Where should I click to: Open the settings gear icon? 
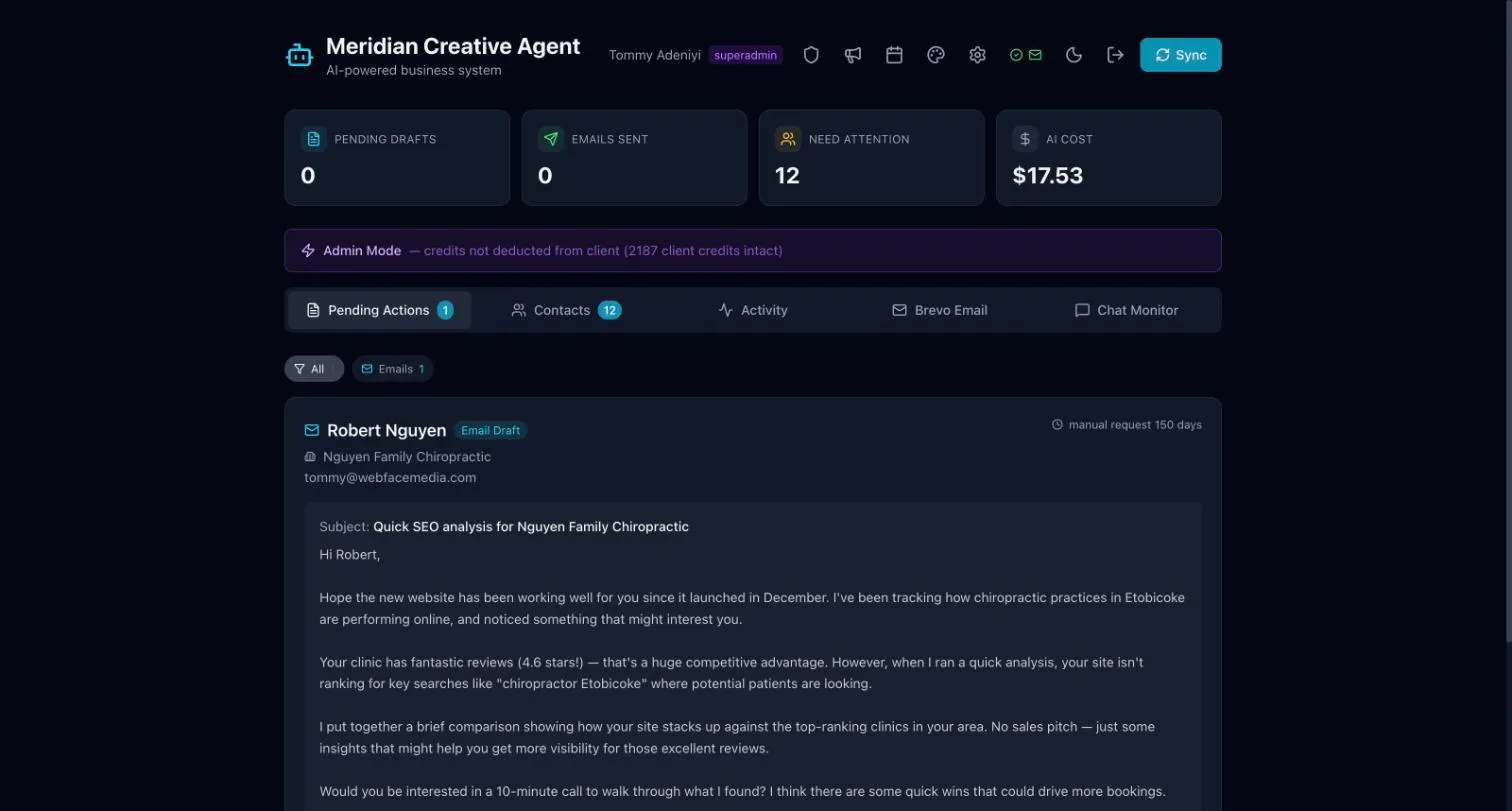977,55
